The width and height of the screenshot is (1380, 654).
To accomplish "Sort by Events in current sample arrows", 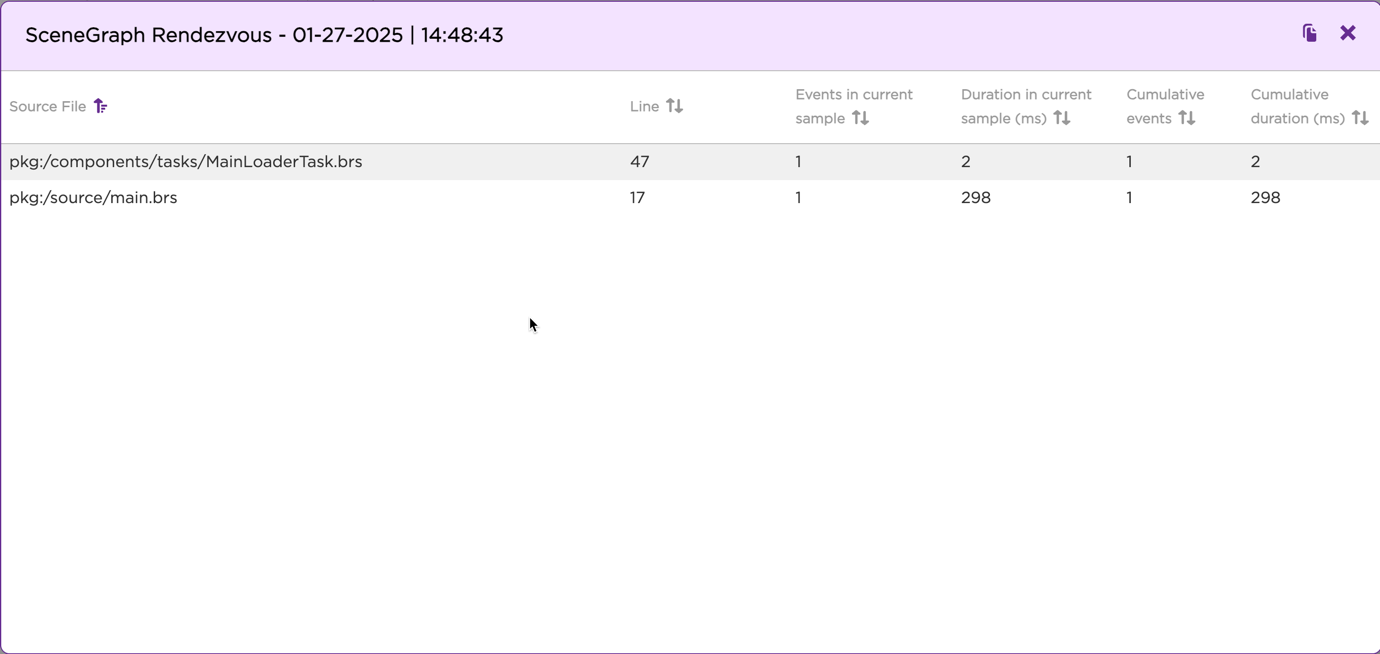I will 860,118.
